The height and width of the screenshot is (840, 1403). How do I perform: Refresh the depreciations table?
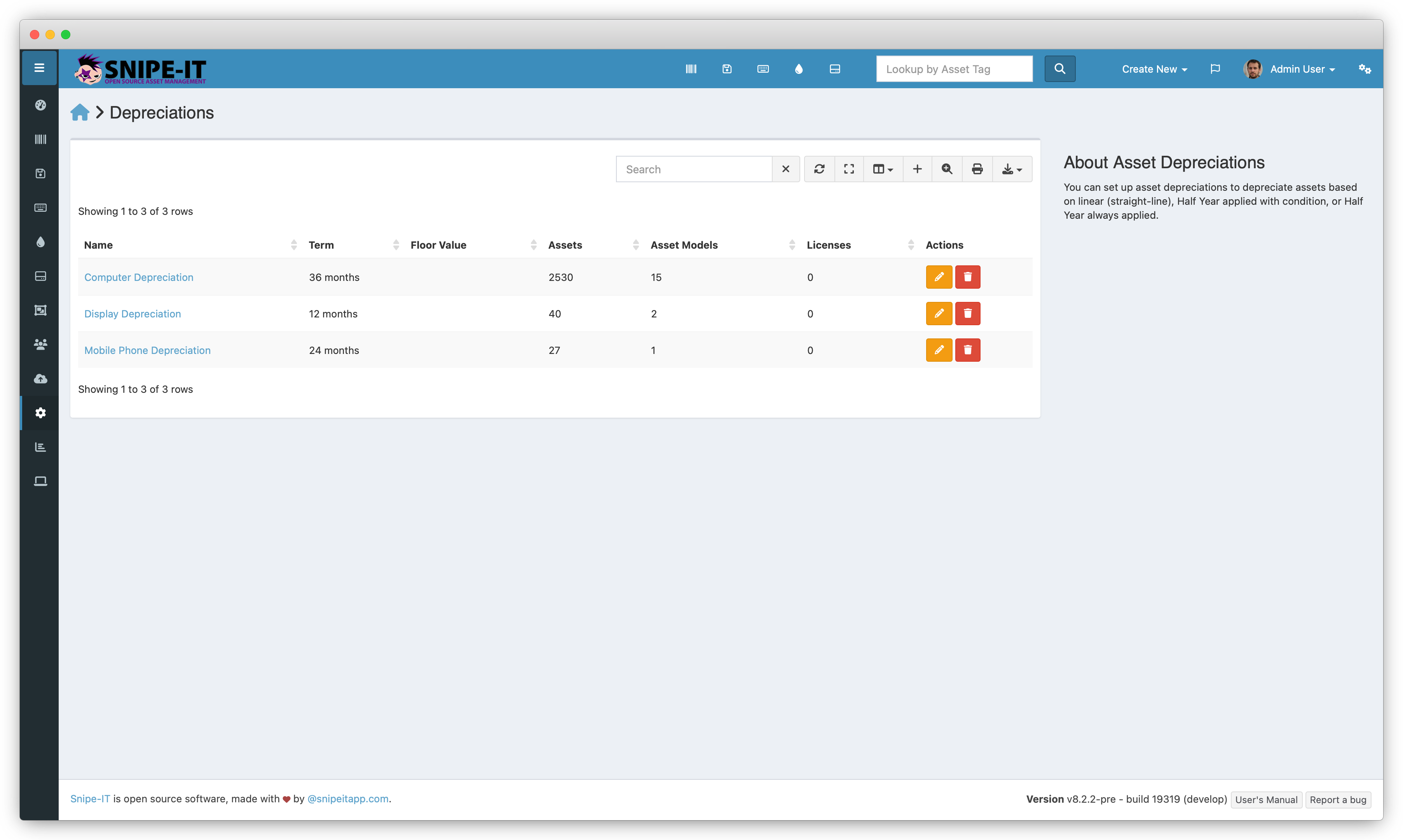(819, 169)
